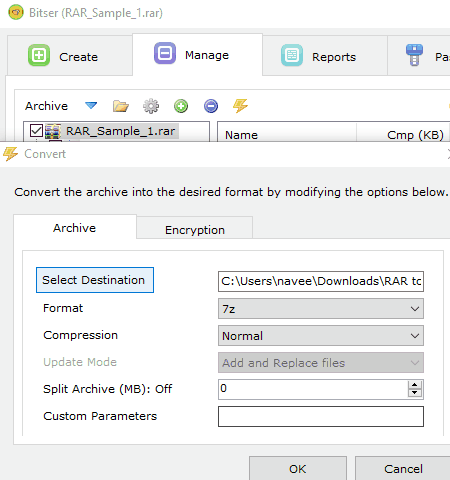Increase Split Archive value with up arrow

coord(415,385)
